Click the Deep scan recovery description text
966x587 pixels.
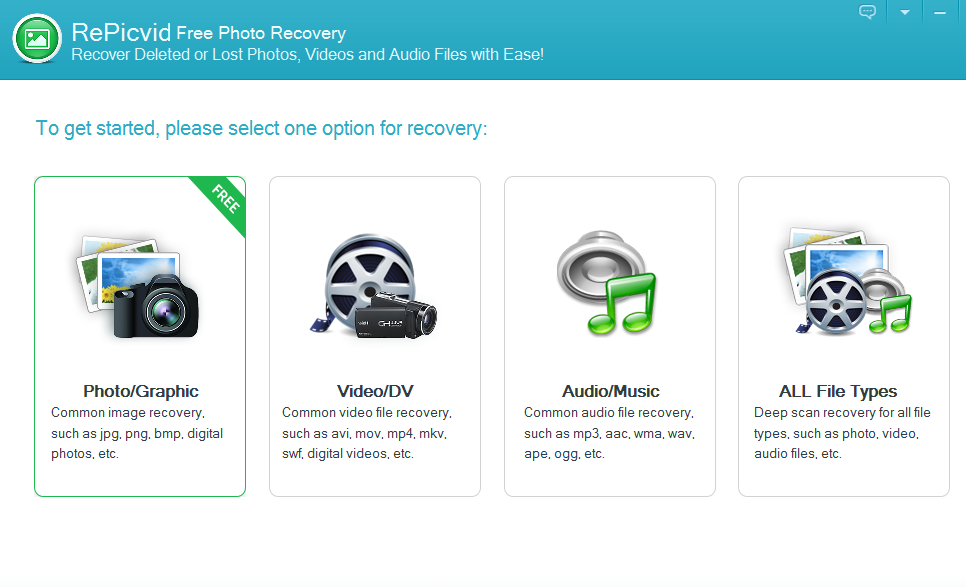pyautogui.click(x=842, y=433)
